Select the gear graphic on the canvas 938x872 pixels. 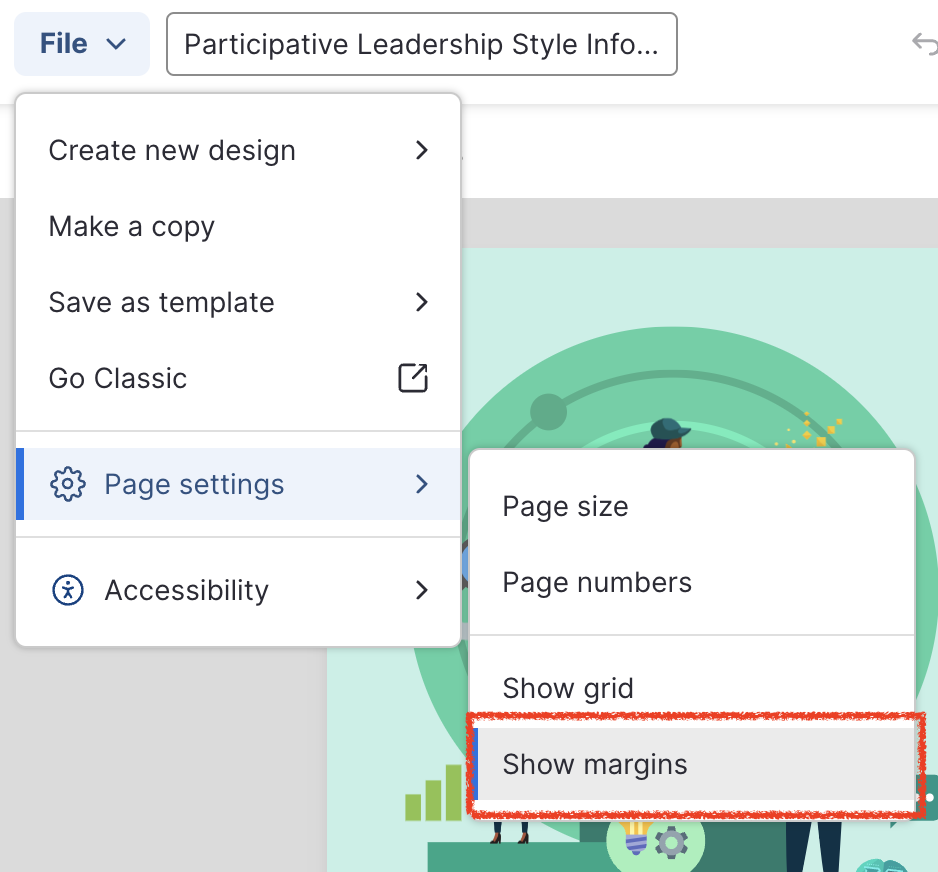click(671, 843)
